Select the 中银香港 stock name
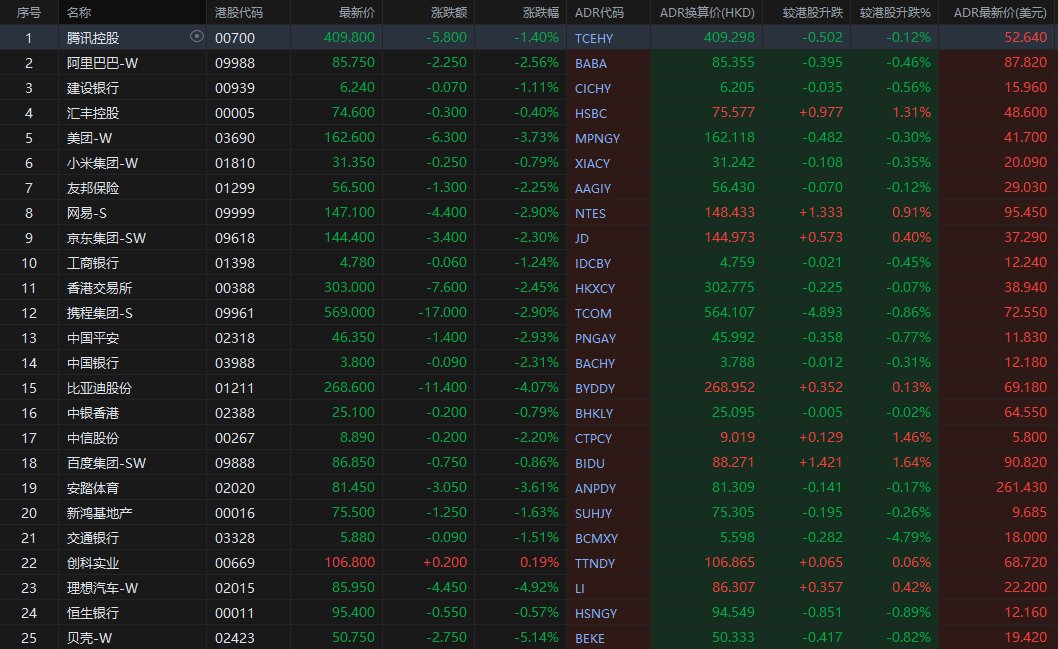Viewport: 1058px width, 649px height. [92, 412]
